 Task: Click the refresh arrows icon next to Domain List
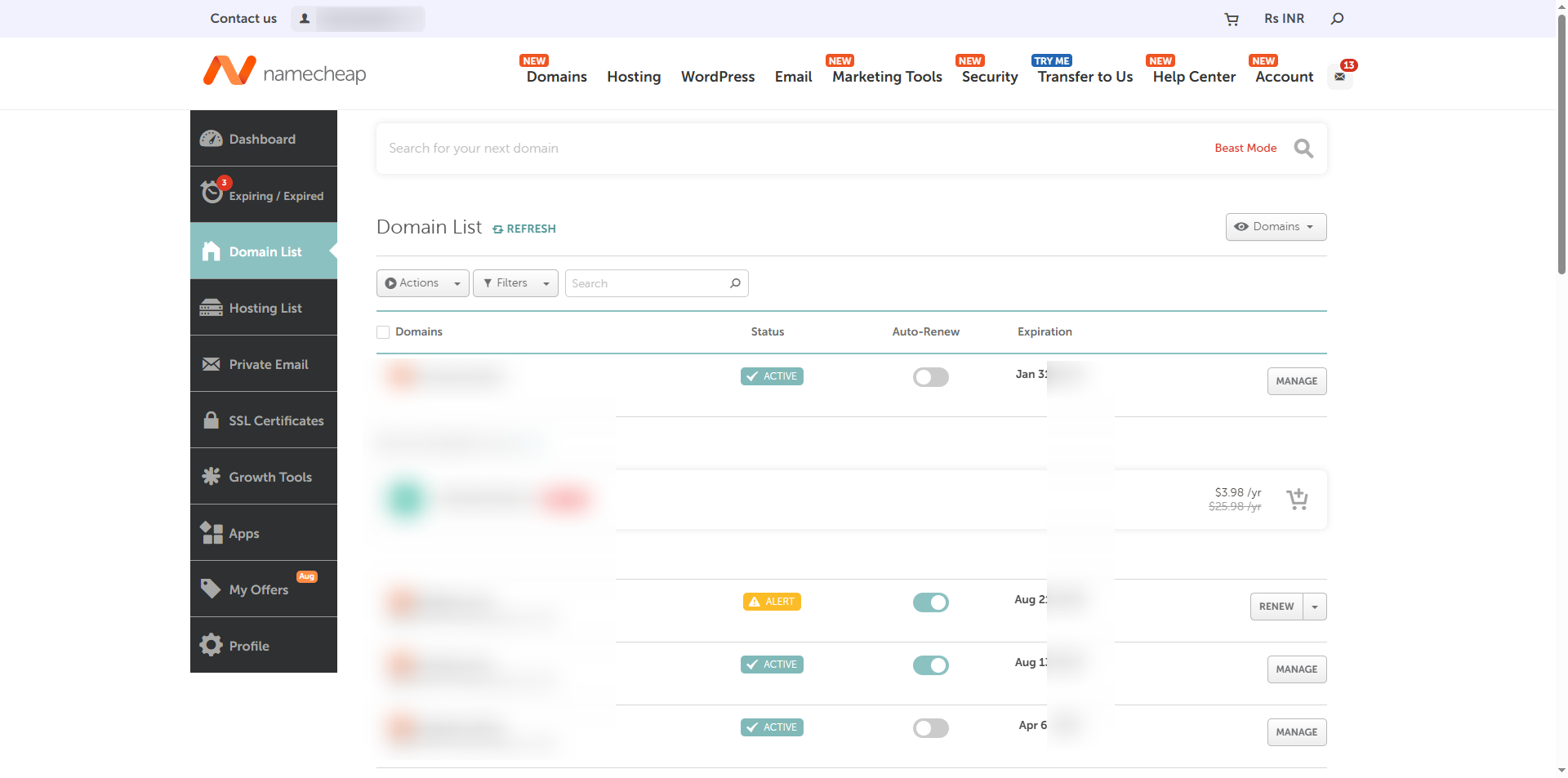click(497, 229)
